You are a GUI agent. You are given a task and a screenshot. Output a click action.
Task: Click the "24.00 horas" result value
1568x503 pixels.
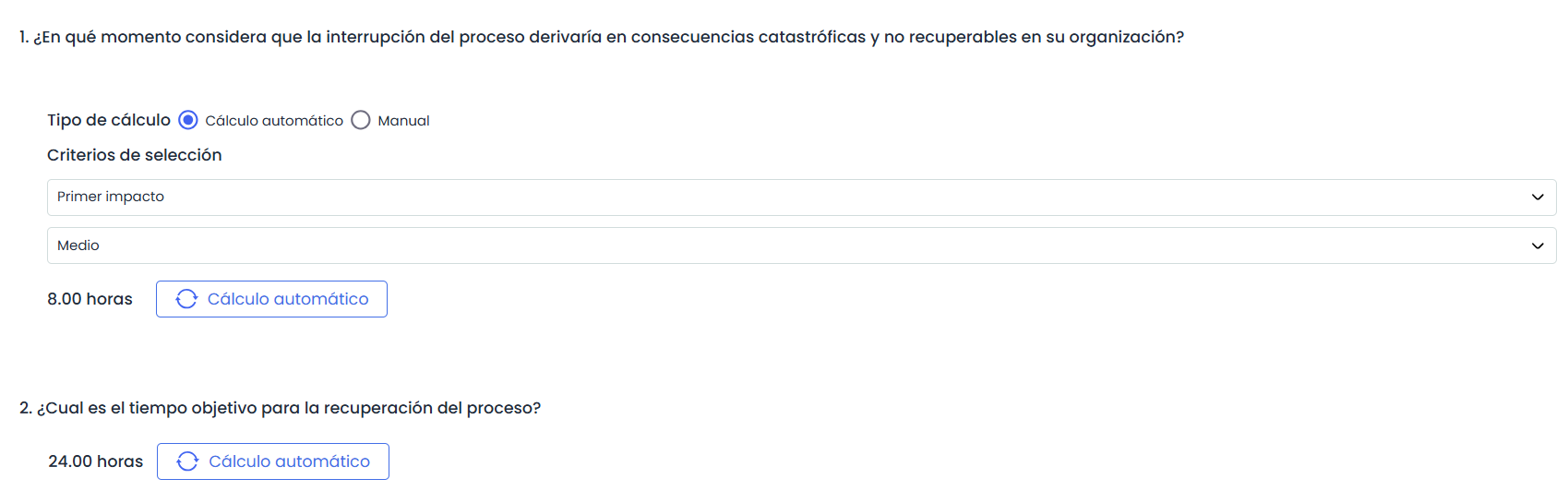(x=95, y=461)
